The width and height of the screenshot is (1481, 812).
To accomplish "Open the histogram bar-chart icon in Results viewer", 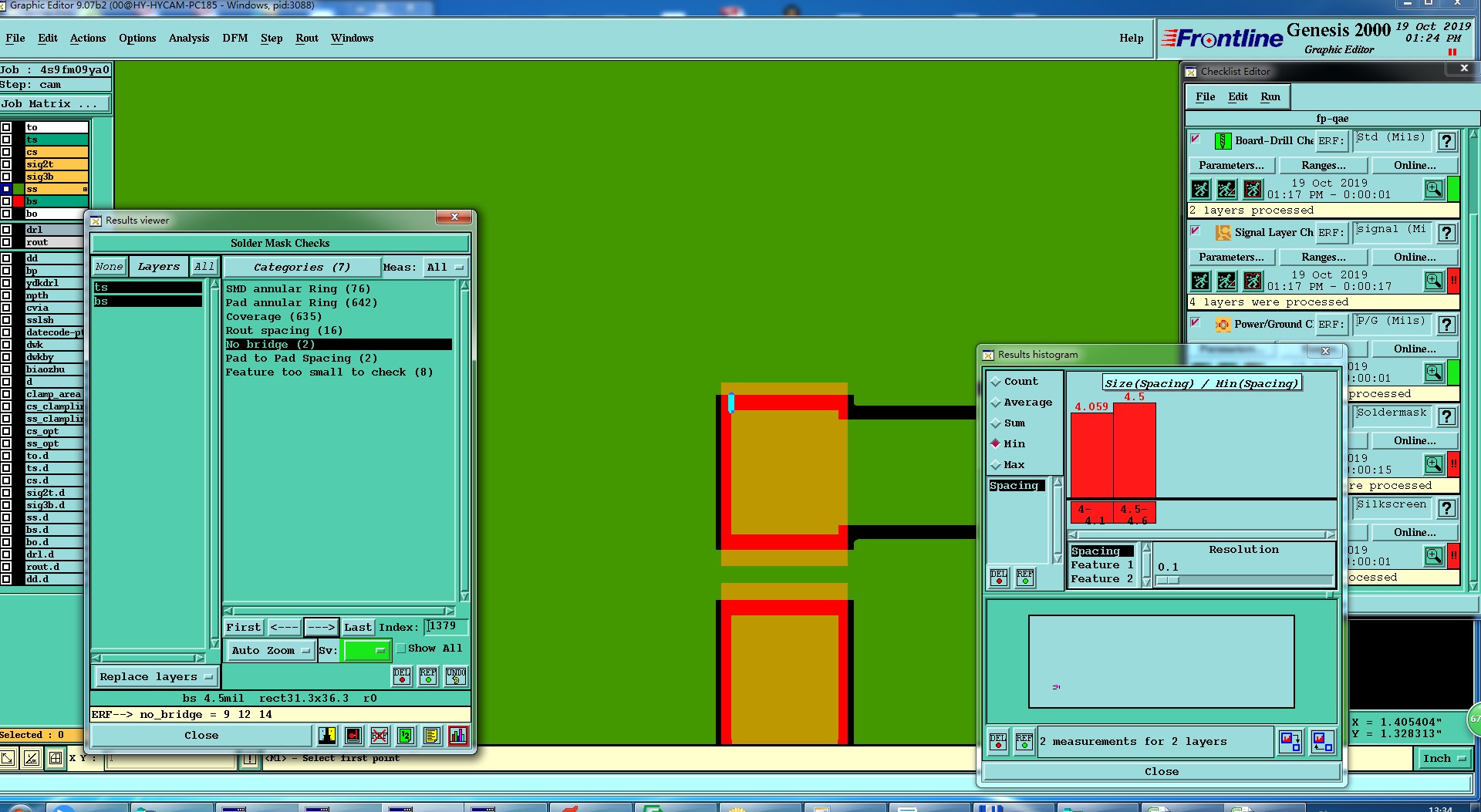I will [458, 736].
